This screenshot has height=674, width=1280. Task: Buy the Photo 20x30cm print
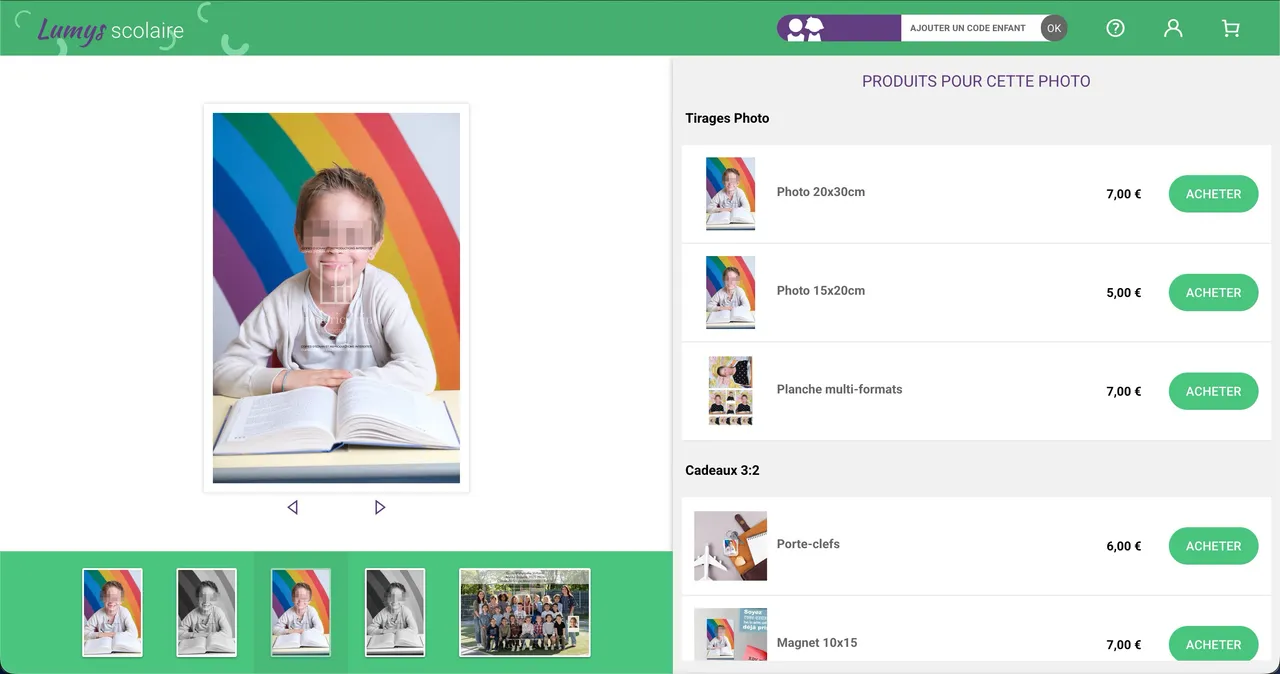[1213, 194]
